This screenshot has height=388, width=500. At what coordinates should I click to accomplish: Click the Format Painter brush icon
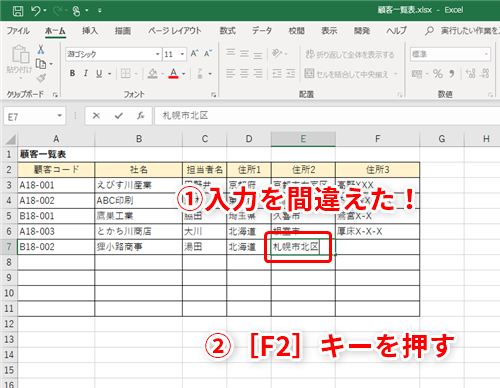click(41, 78)
